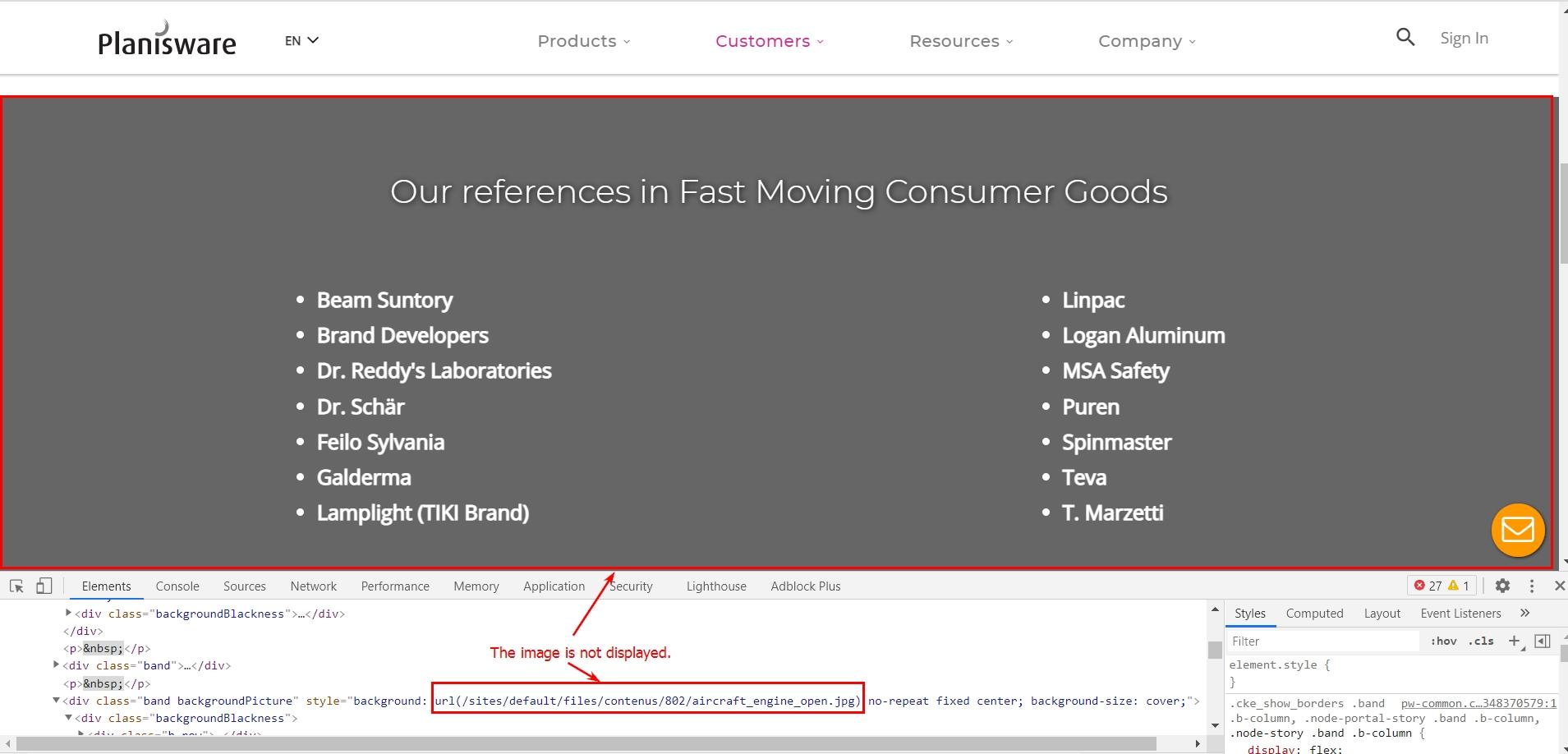The width and height of the screenshot is (1568, 754).
Task: Toggle device toolbar in DevTools
Action: click(44, 586)
